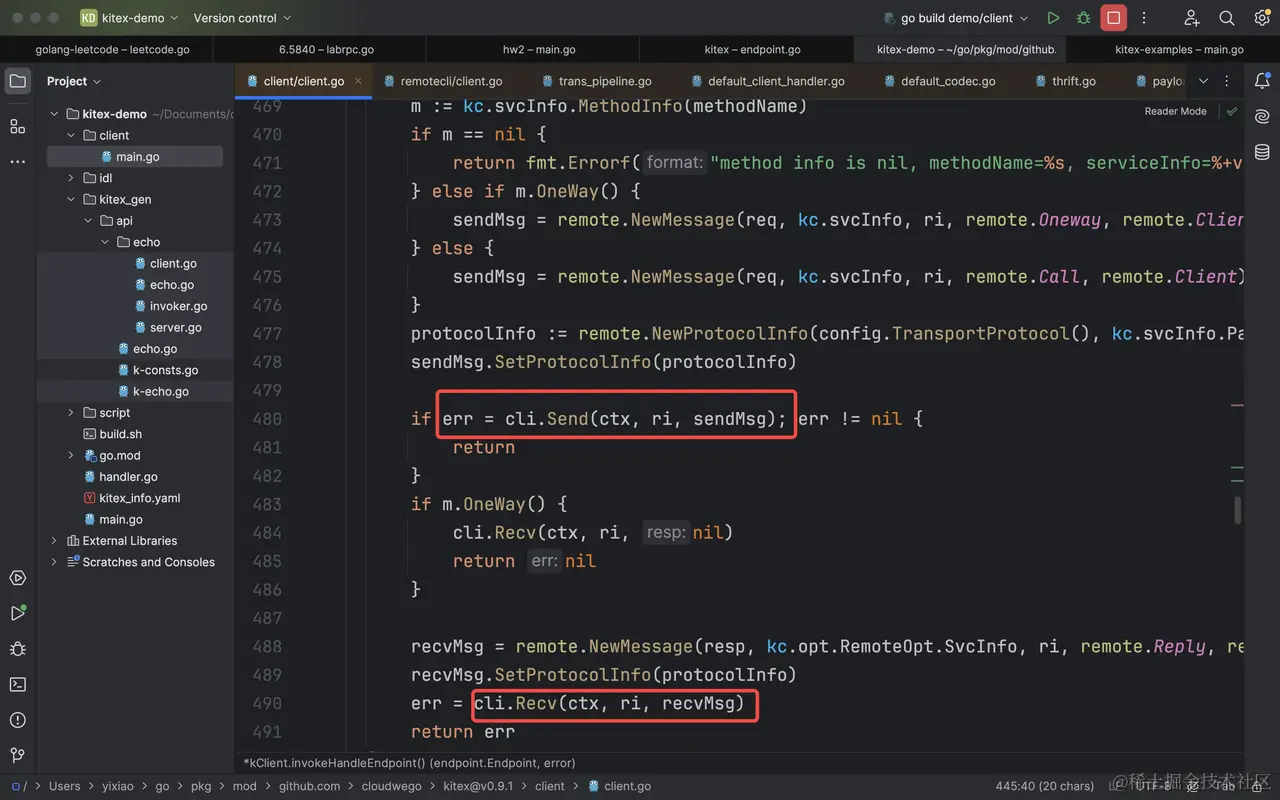Switch to thrift.go tab

click(x=1065, y=81)
